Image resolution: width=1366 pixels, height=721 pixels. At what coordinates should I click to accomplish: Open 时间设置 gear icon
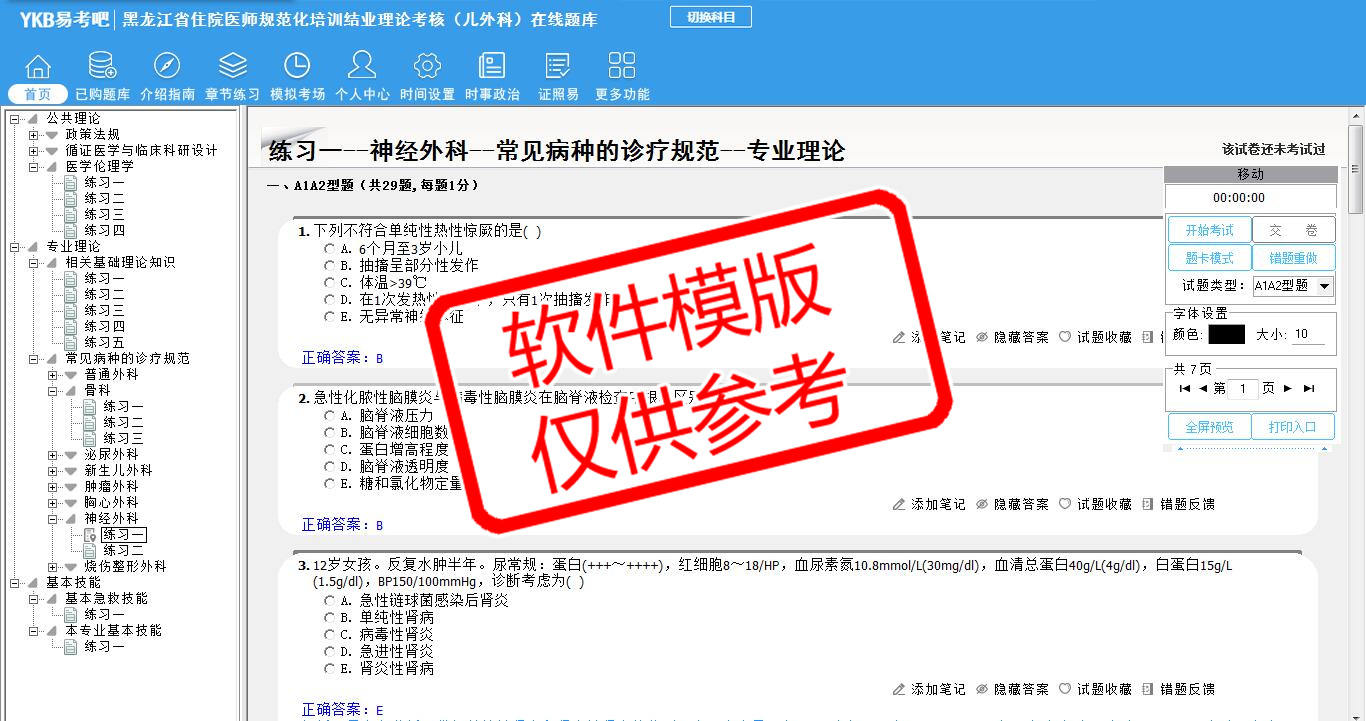tap(427, 67)
